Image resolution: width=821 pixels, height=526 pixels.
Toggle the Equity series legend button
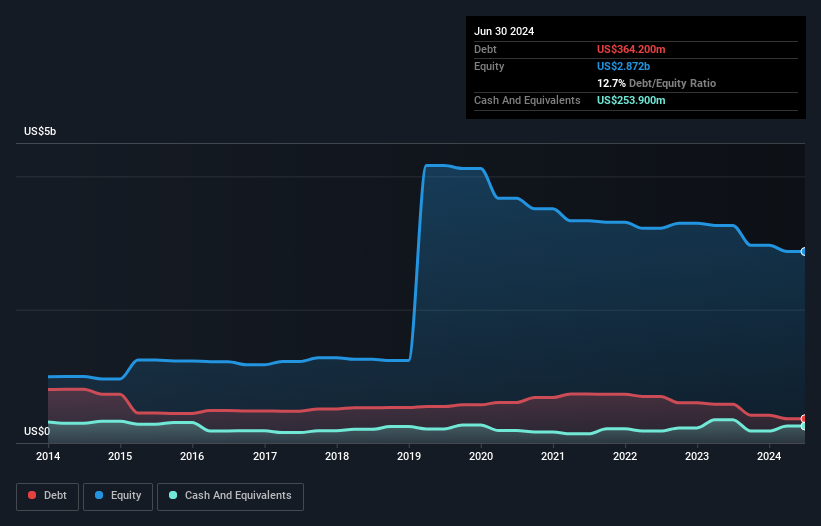point(118,496)
